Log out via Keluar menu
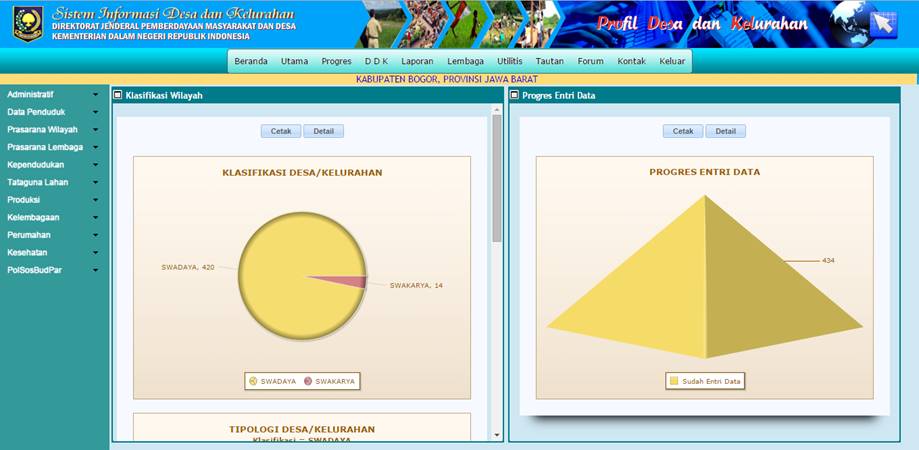 [x=672, y=61]
